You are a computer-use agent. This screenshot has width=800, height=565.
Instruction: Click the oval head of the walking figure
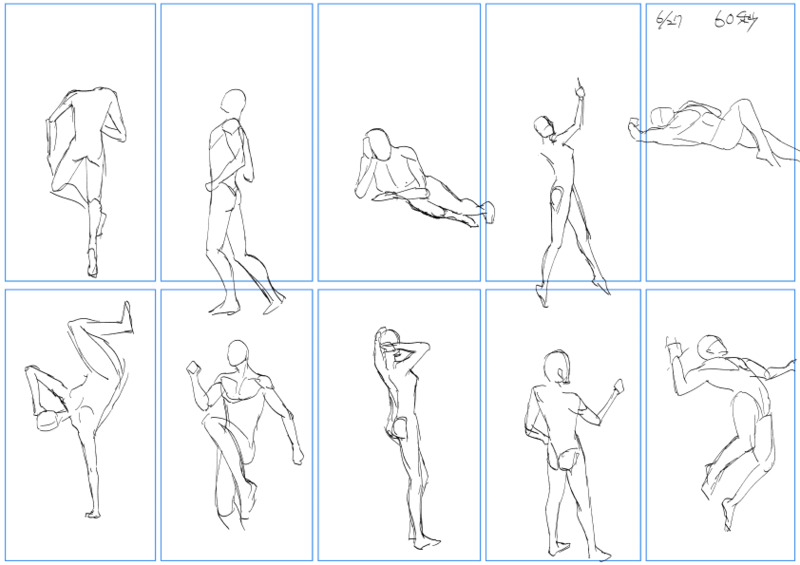point(234,102)
